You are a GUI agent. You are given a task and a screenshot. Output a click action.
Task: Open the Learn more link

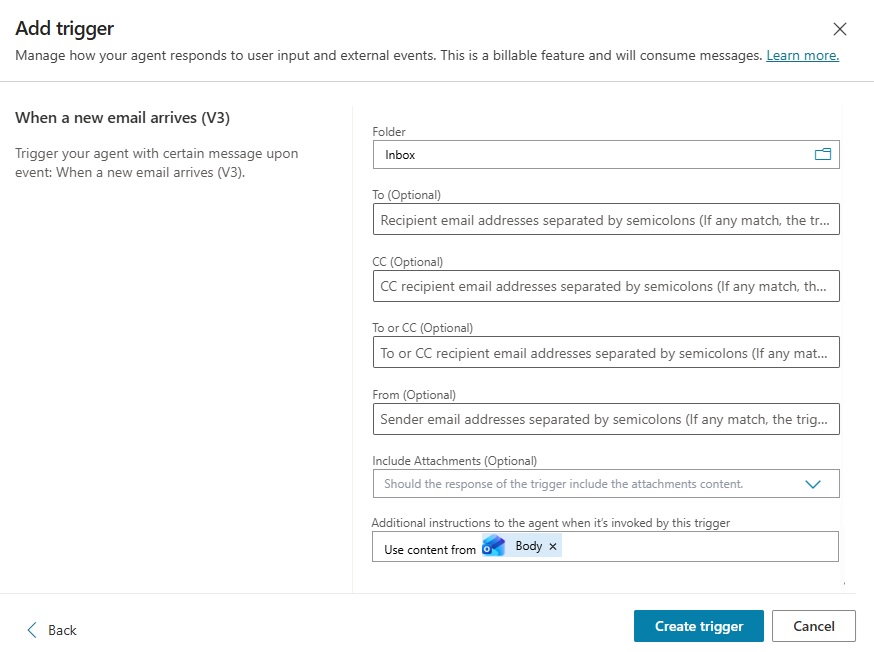click(x=802, y=56)
